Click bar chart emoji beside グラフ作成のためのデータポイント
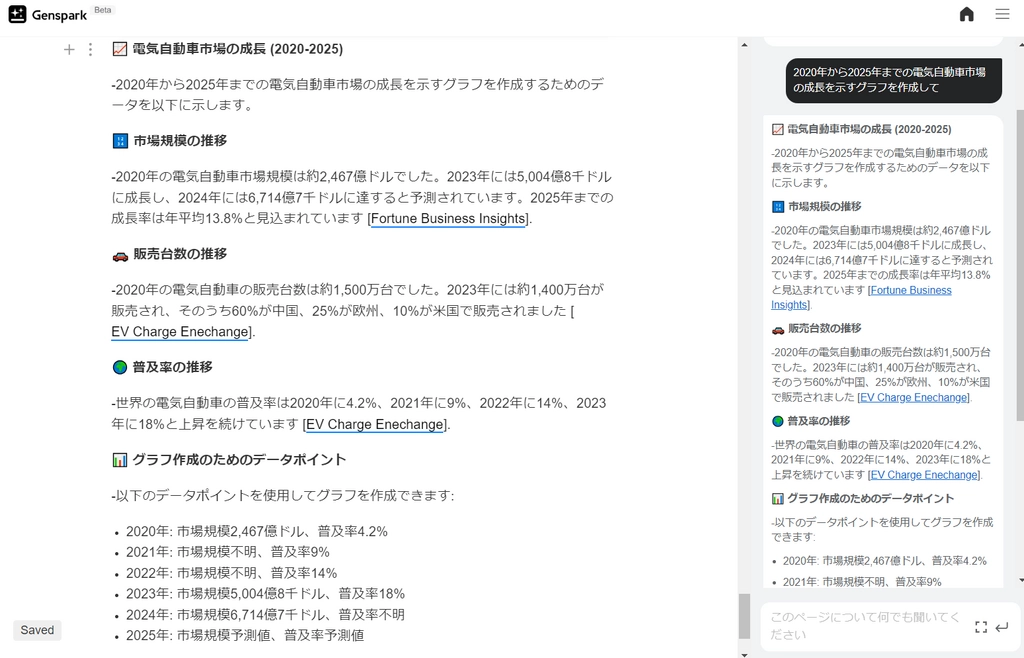Screen dimensions: 1024x658 [x=120, y=460]
